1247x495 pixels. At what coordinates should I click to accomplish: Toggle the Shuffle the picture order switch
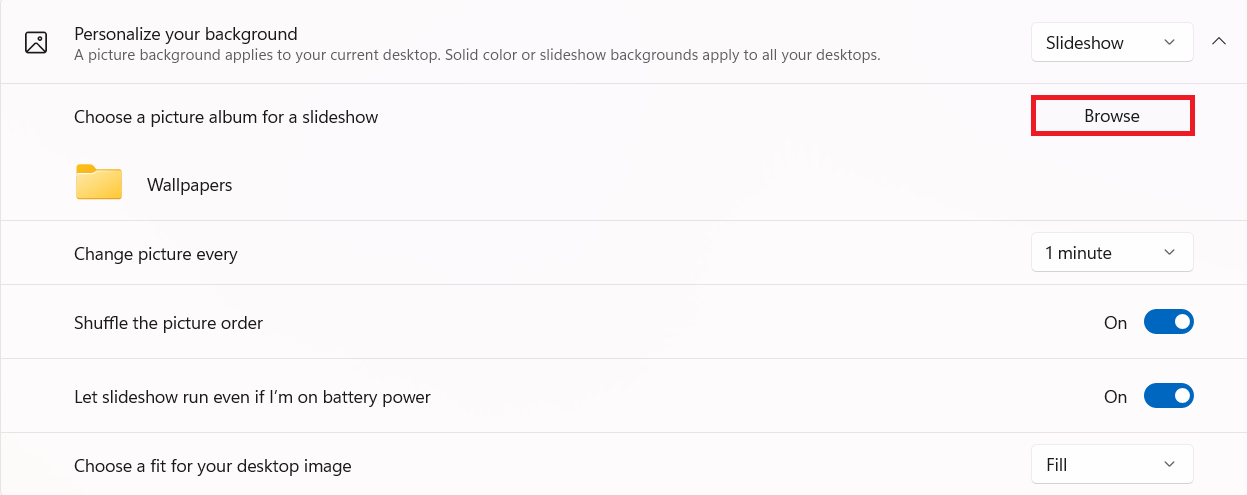(x=1168, y=323)
